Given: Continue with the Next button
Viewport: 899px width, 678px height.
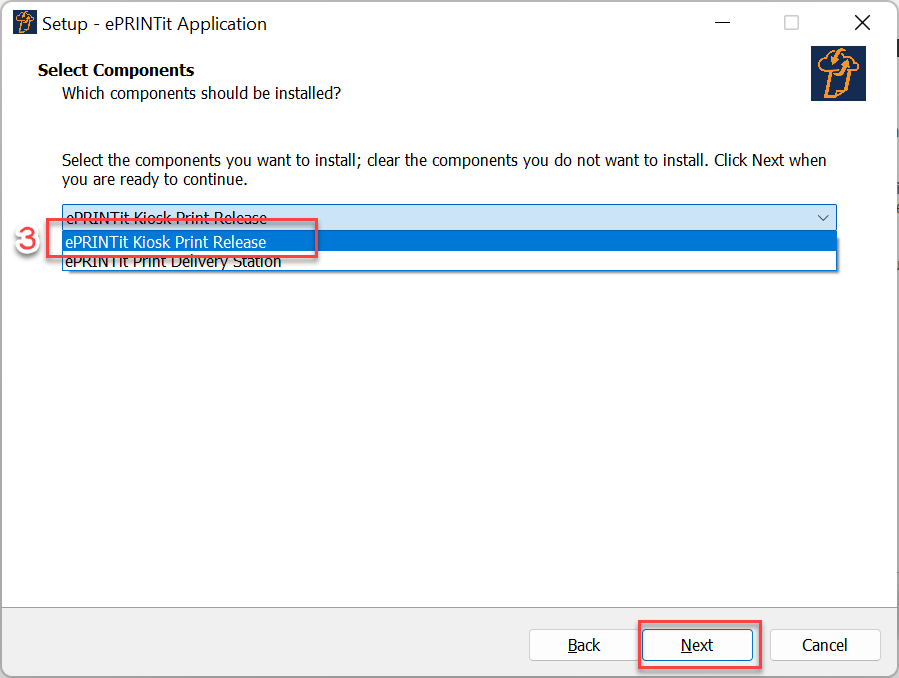Looking at the screenshot, I should 697,645.
